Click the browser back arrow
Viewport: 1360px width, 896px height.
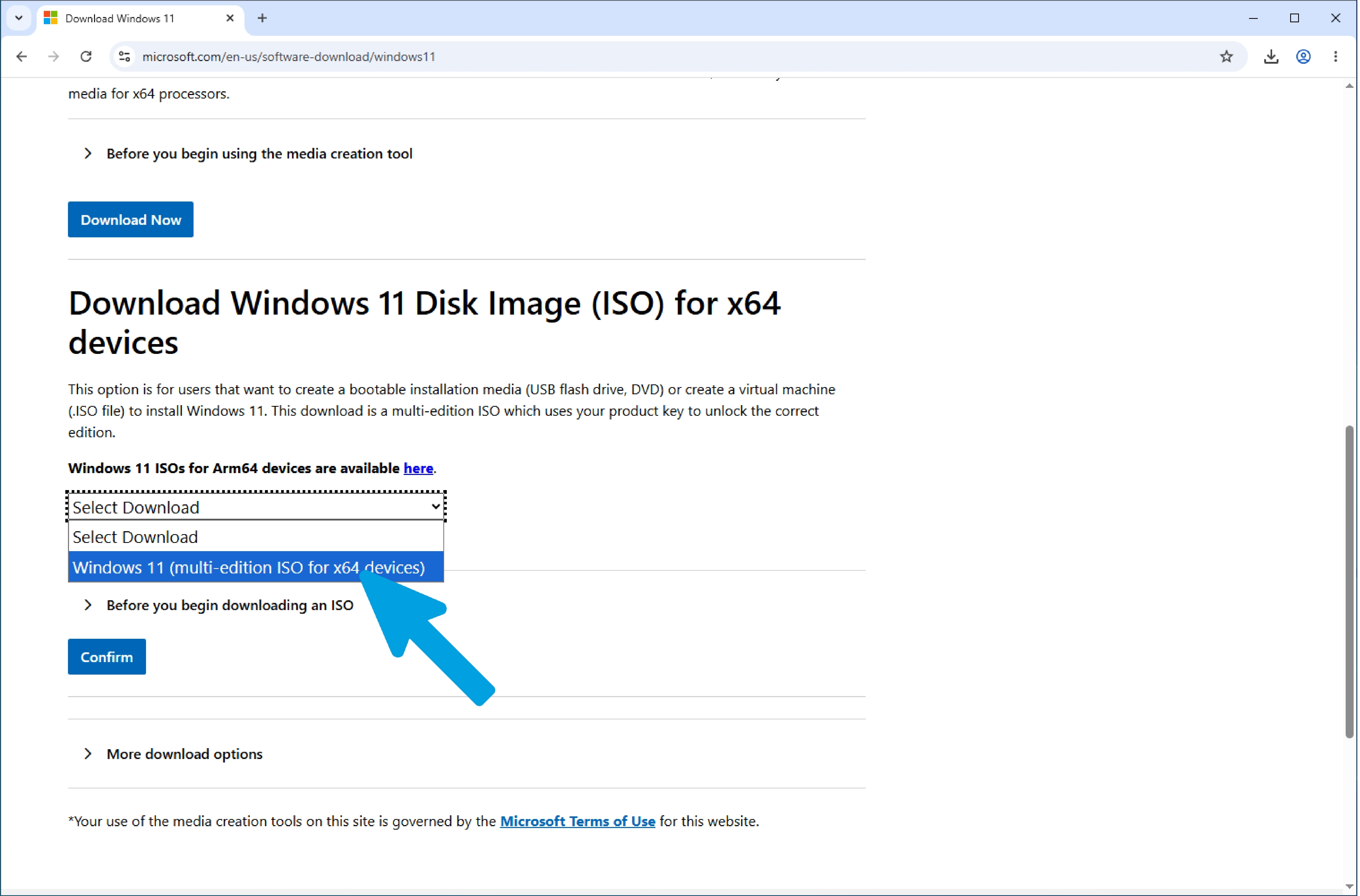[22, 57]
